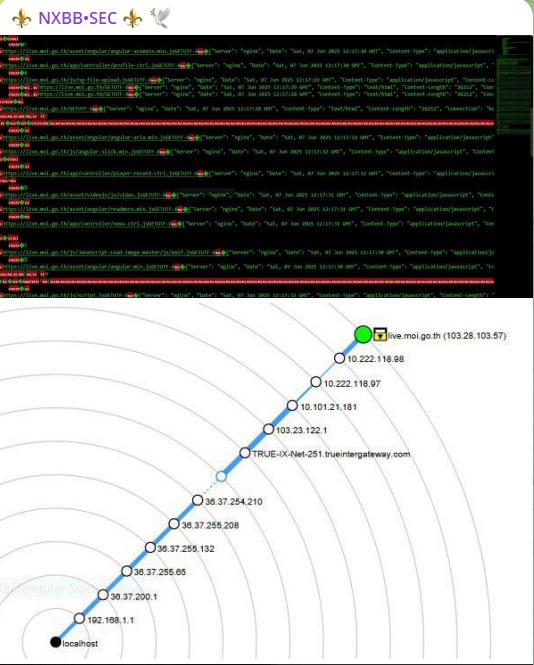Viewport: 534px width, 665px height.
Task: Select the black localhost node
Action: coord(56,642)
